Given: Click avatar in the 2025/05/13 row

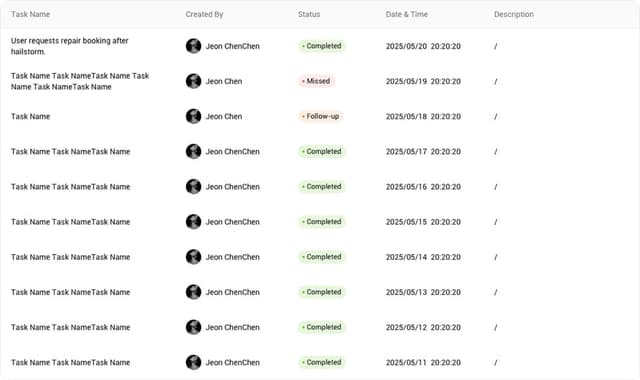Looking at the screenshot, I should (193, 292).
